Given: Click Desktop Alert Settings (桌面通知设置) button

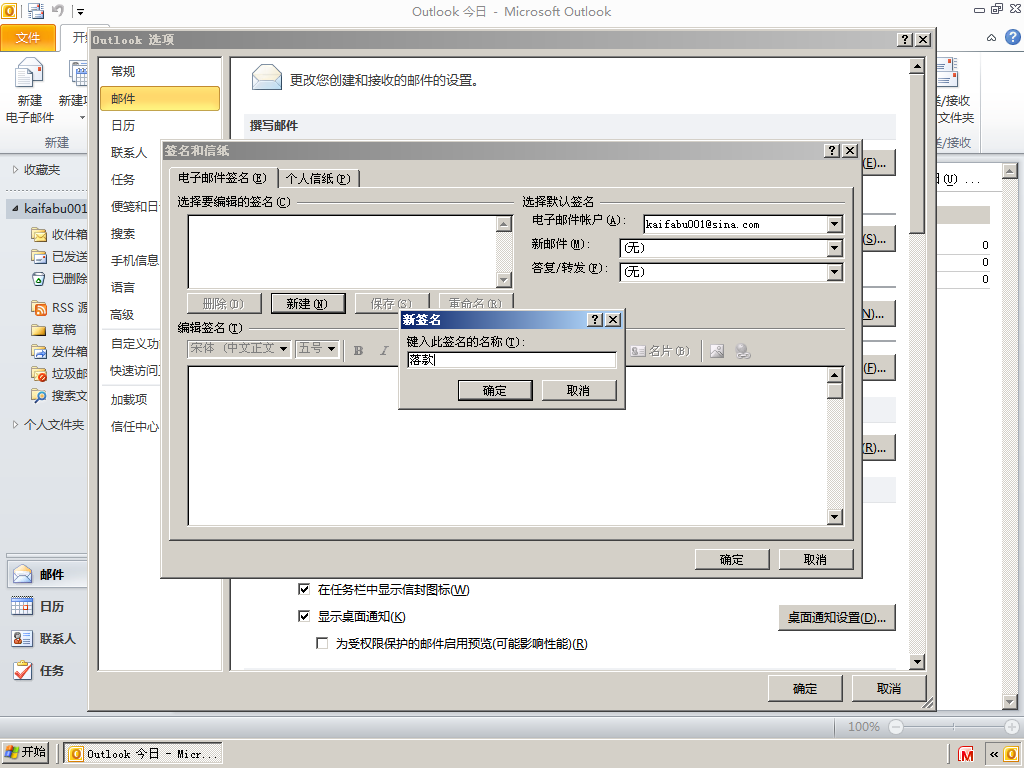Looking at the screenshot, I should (837, 617).
